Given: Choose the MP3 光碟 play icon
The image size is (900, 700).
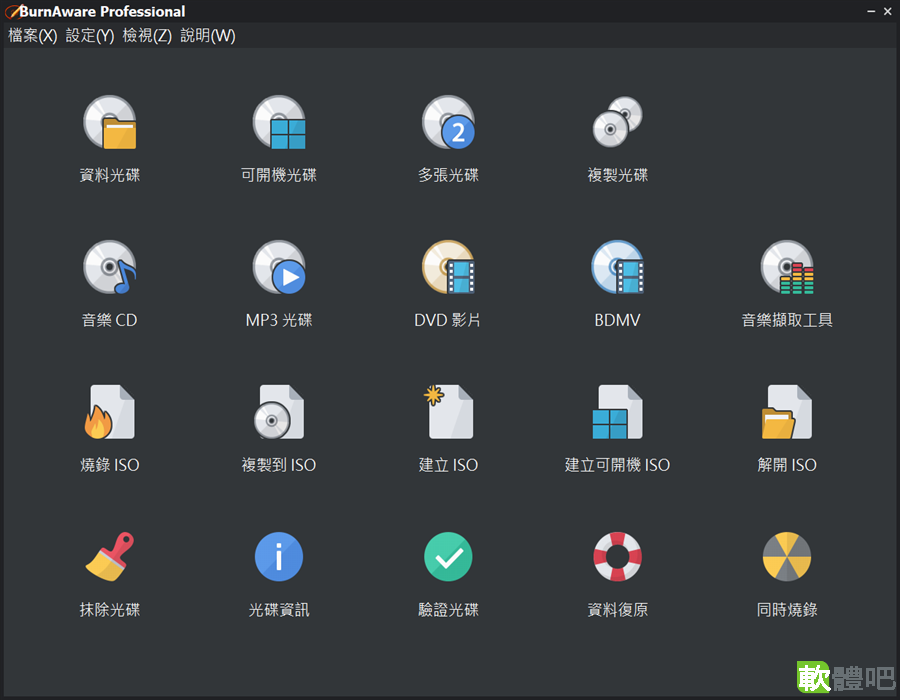Looking at the screenshot, I should pyautogui.click(x=279, y=267).
